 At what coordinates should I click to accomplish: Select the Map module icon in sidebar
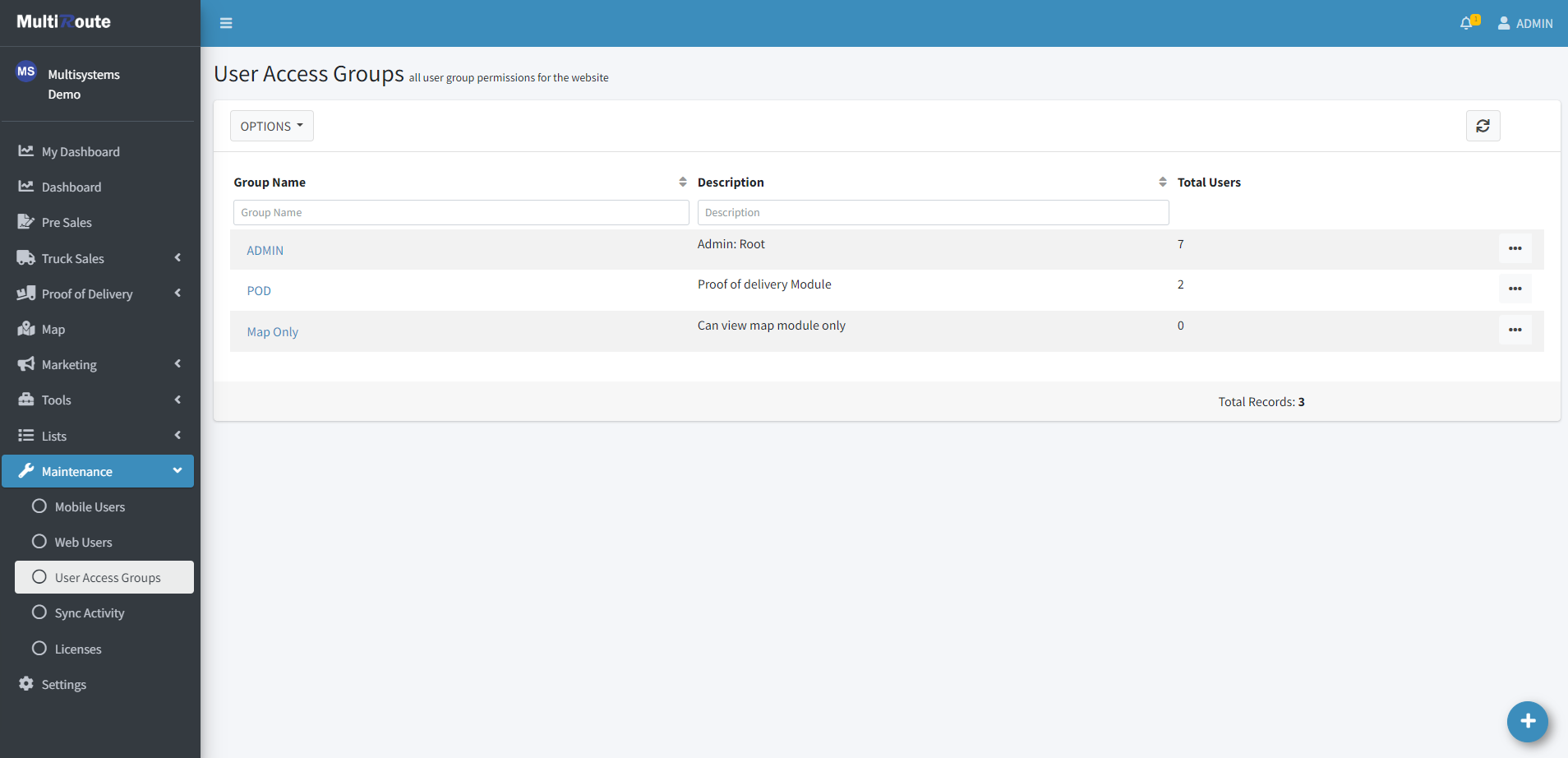(x=27, y=329)
